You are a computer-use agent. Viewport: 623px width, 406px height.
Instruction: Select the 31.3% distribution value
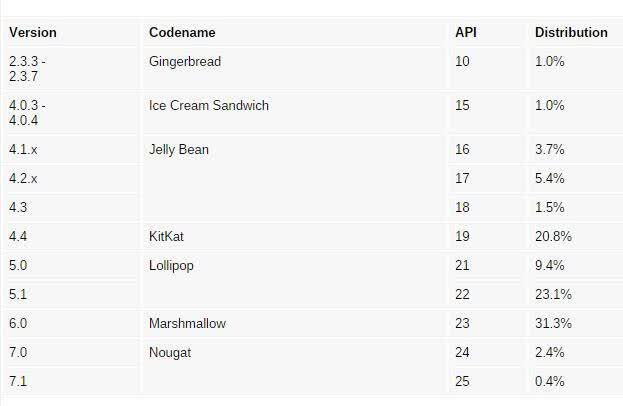pos(553,323)
